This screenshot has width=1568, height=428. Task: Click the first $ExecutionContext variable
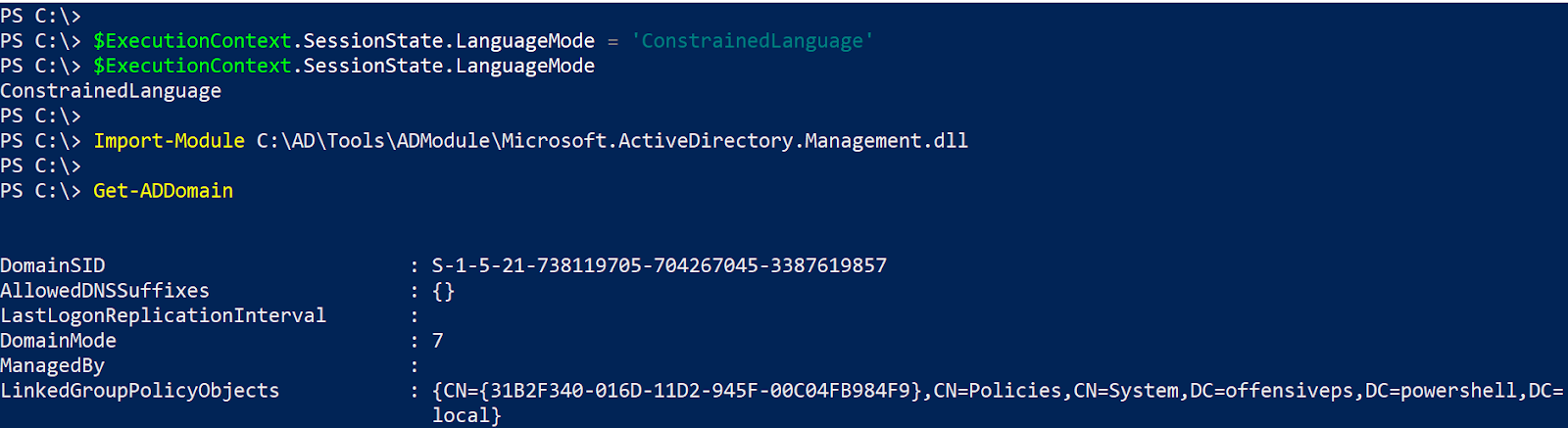(x=192, y=41)
